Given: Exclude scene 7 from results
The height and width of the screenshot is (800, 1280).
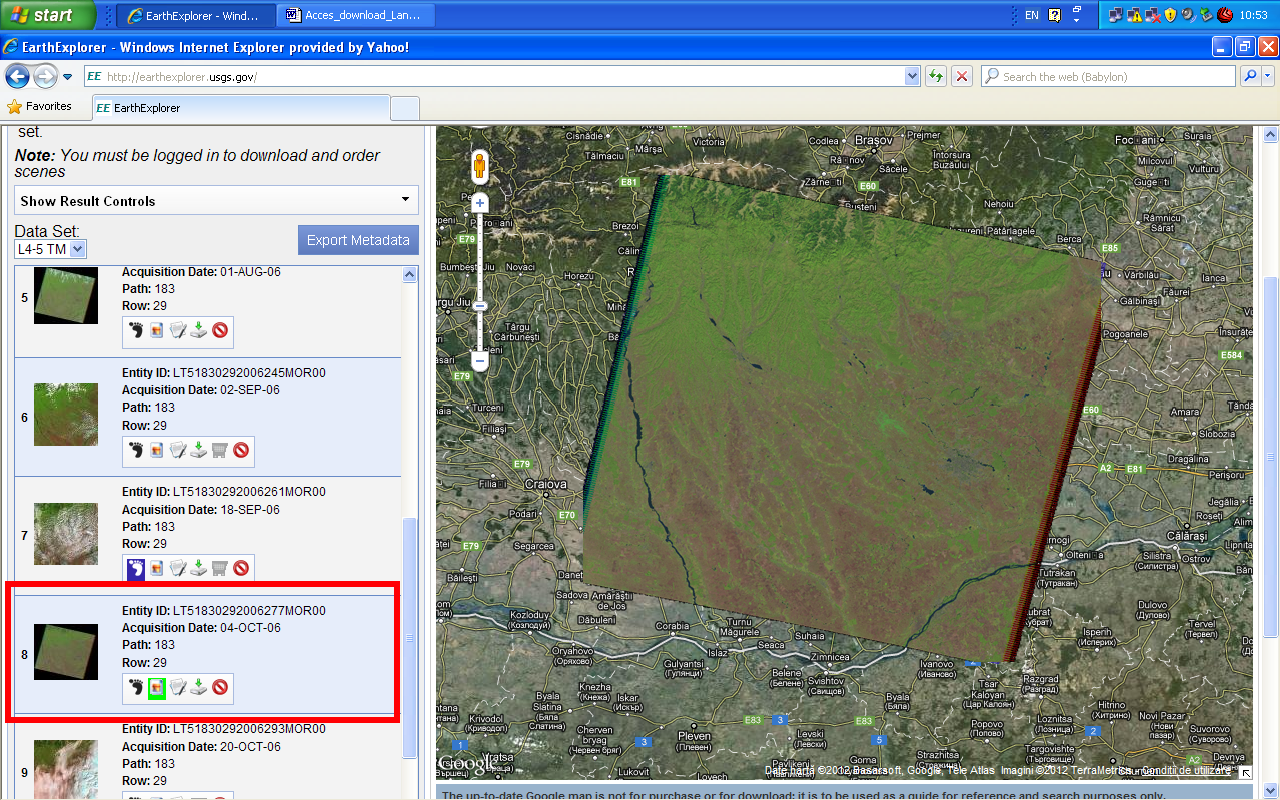Looking at the screenshot, I should pos(241,568).
